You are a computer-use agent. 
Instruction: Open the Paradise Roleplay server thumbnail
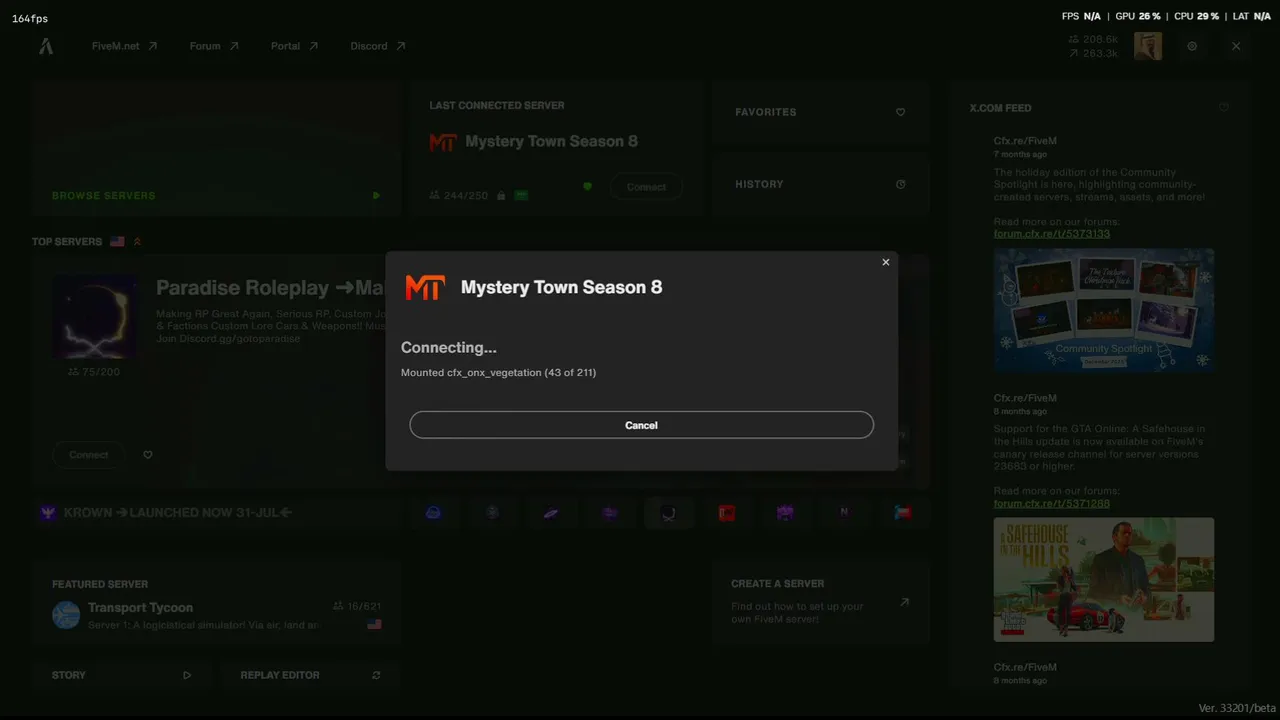coord(95,317)
